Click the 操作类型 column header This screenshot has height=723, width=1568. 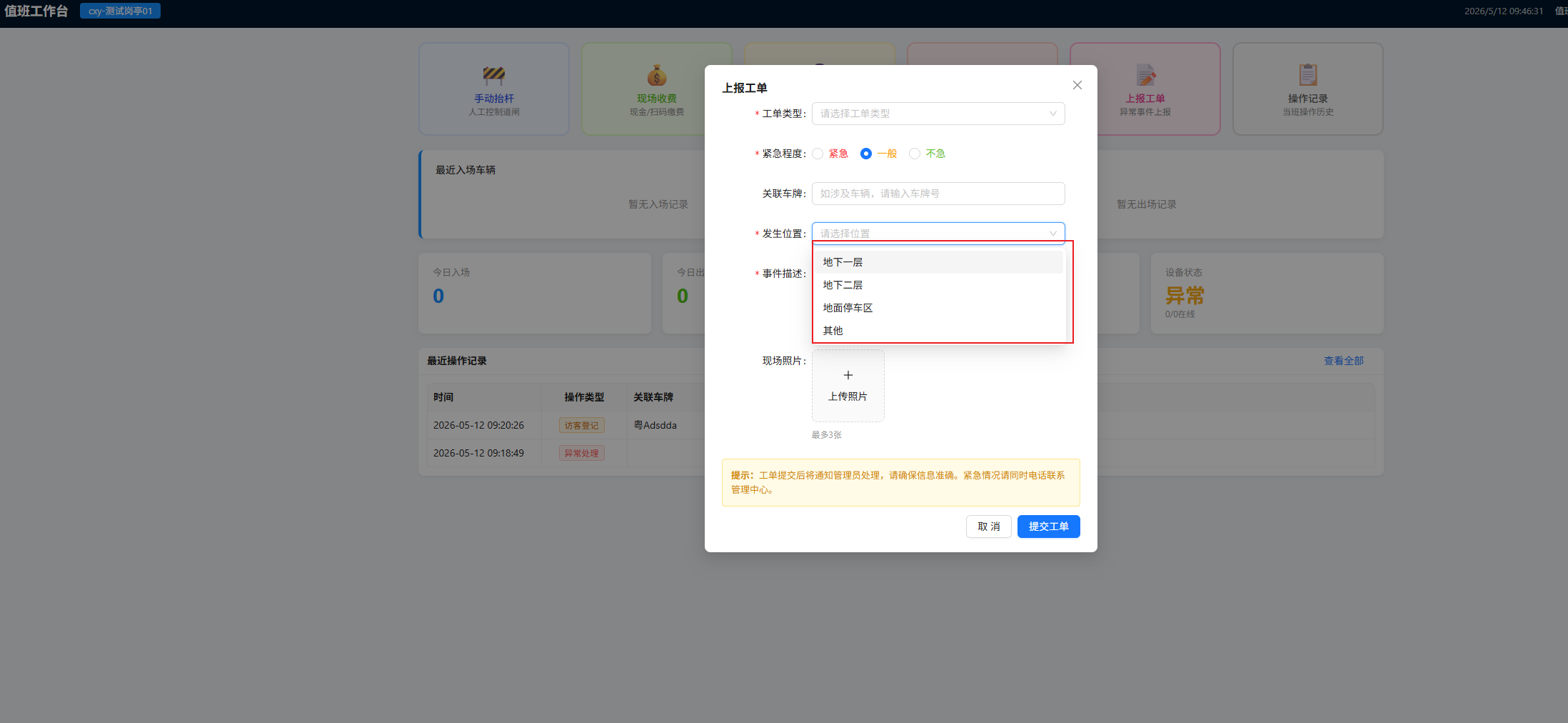(x=584, y=397)
